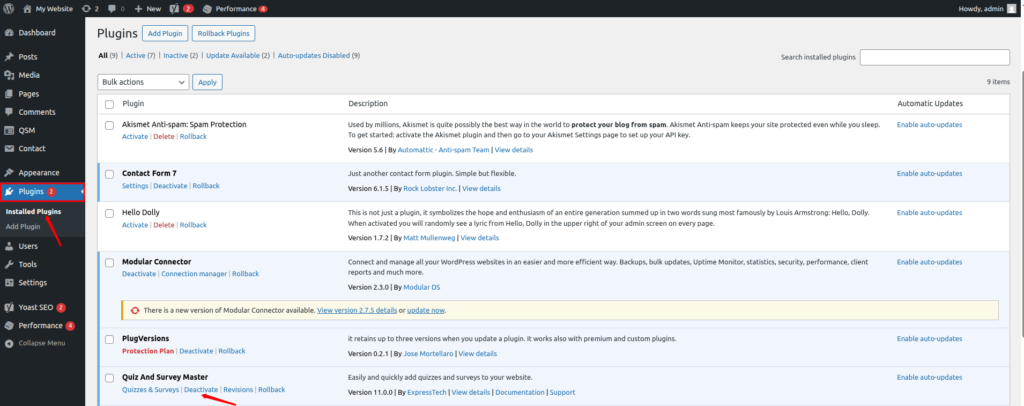Open the Bulk actions dropdown
The width and height of the screenshot is (1024, 406).
click(x=143, y=82)
